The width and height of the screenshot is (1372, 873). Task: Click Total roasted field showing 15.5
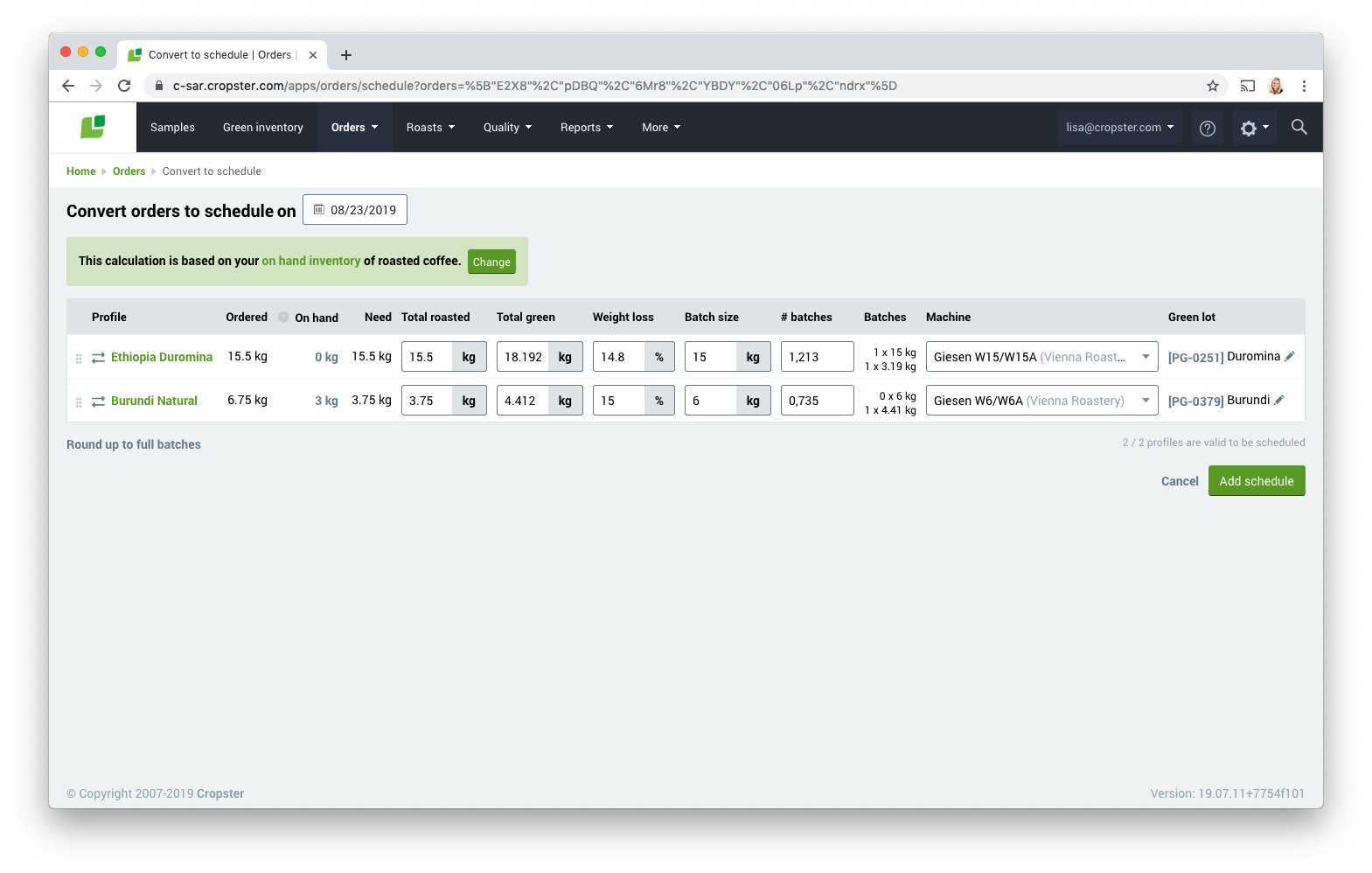pos(428,357)
